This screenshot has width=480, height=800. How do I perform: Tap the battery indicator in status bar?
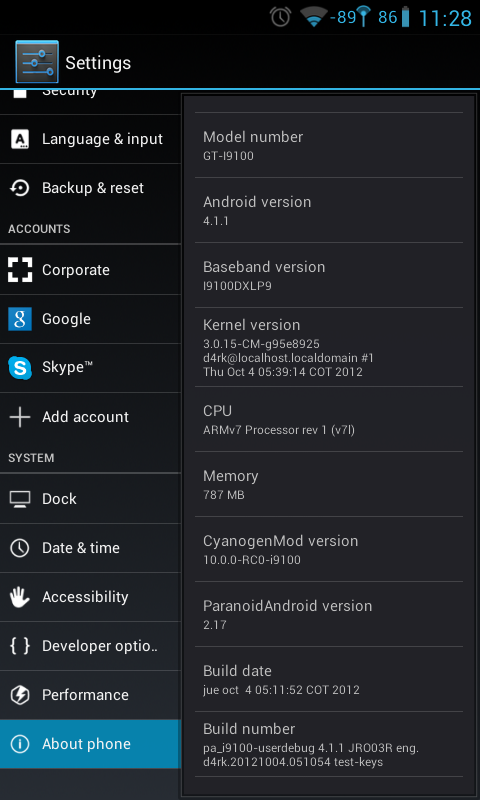click(x=405, y=17)
